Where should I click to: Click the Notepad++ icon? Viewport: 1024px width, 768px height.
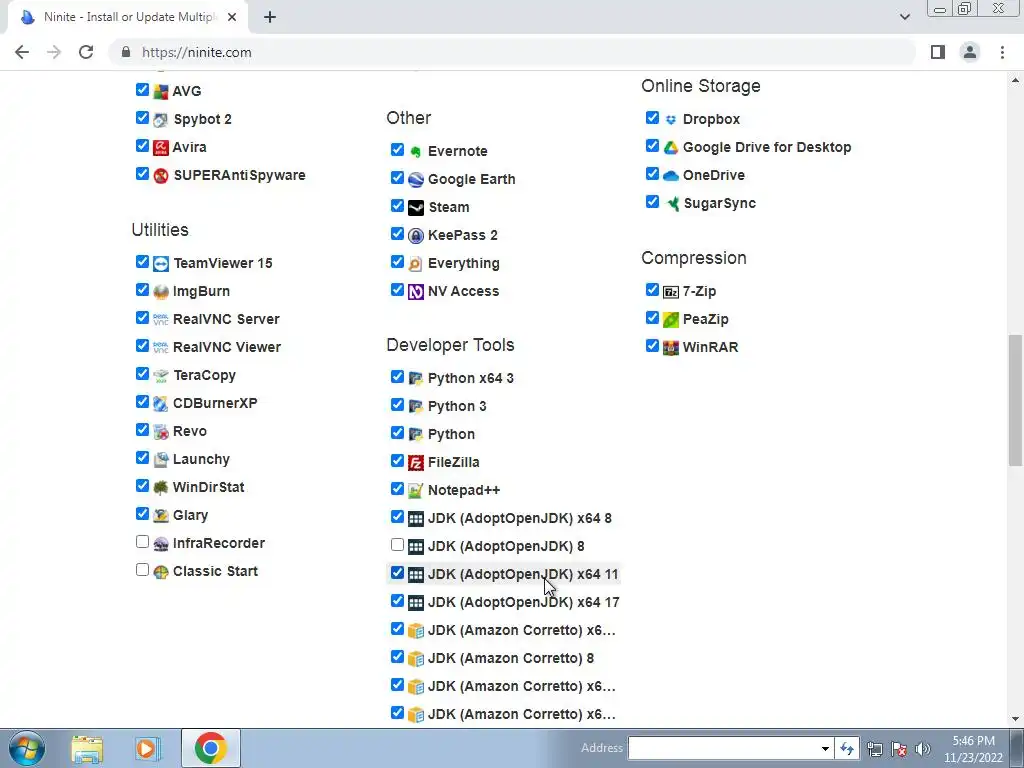[416, 490]
